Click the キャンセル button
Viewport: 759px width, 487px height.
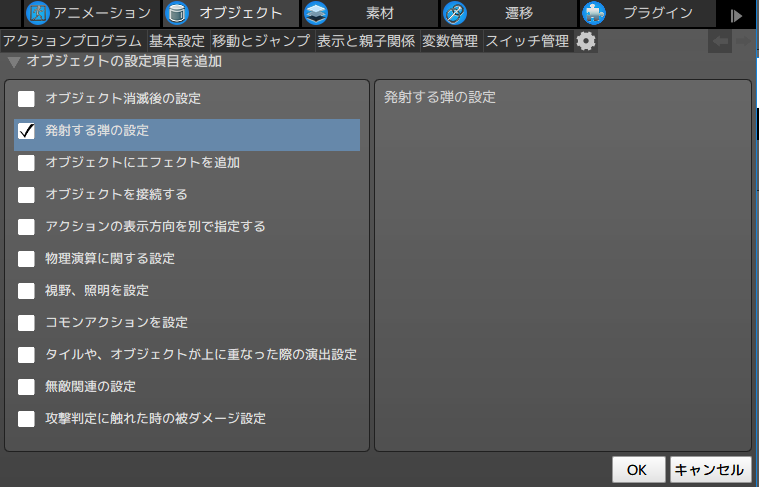pos(710,470)
